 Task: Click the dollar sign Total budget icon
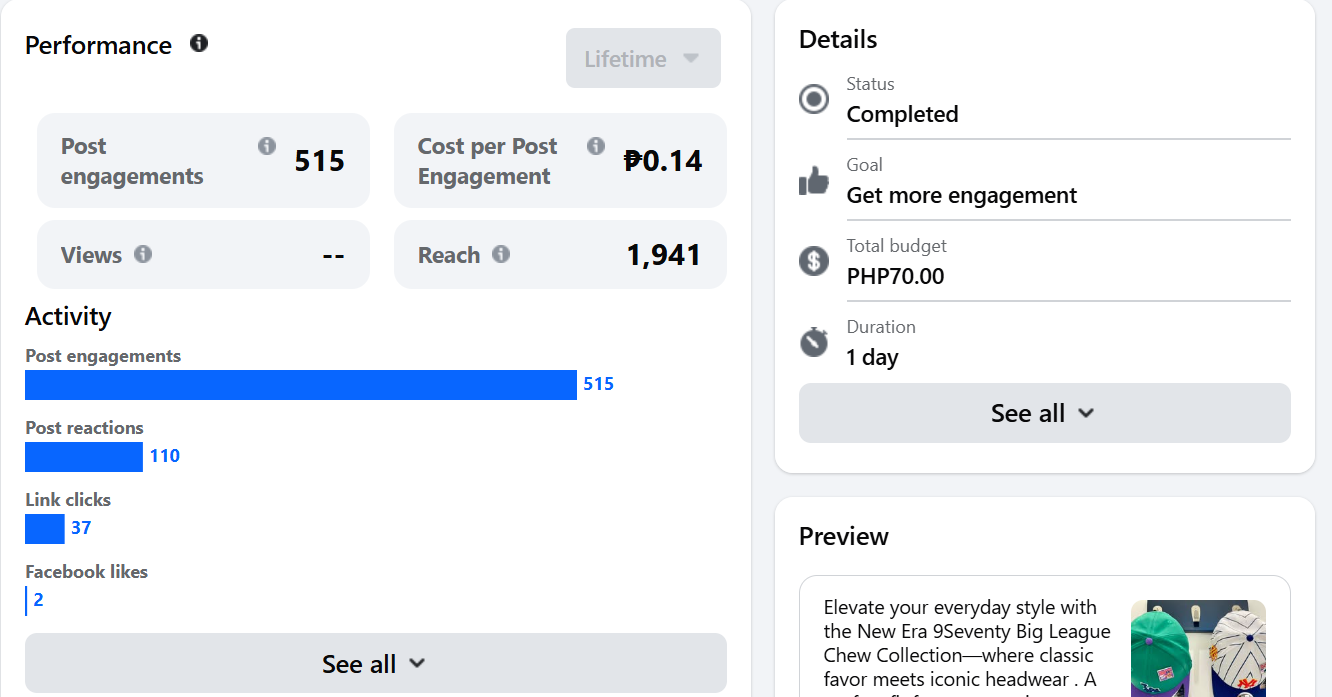(x=814, y=261)
